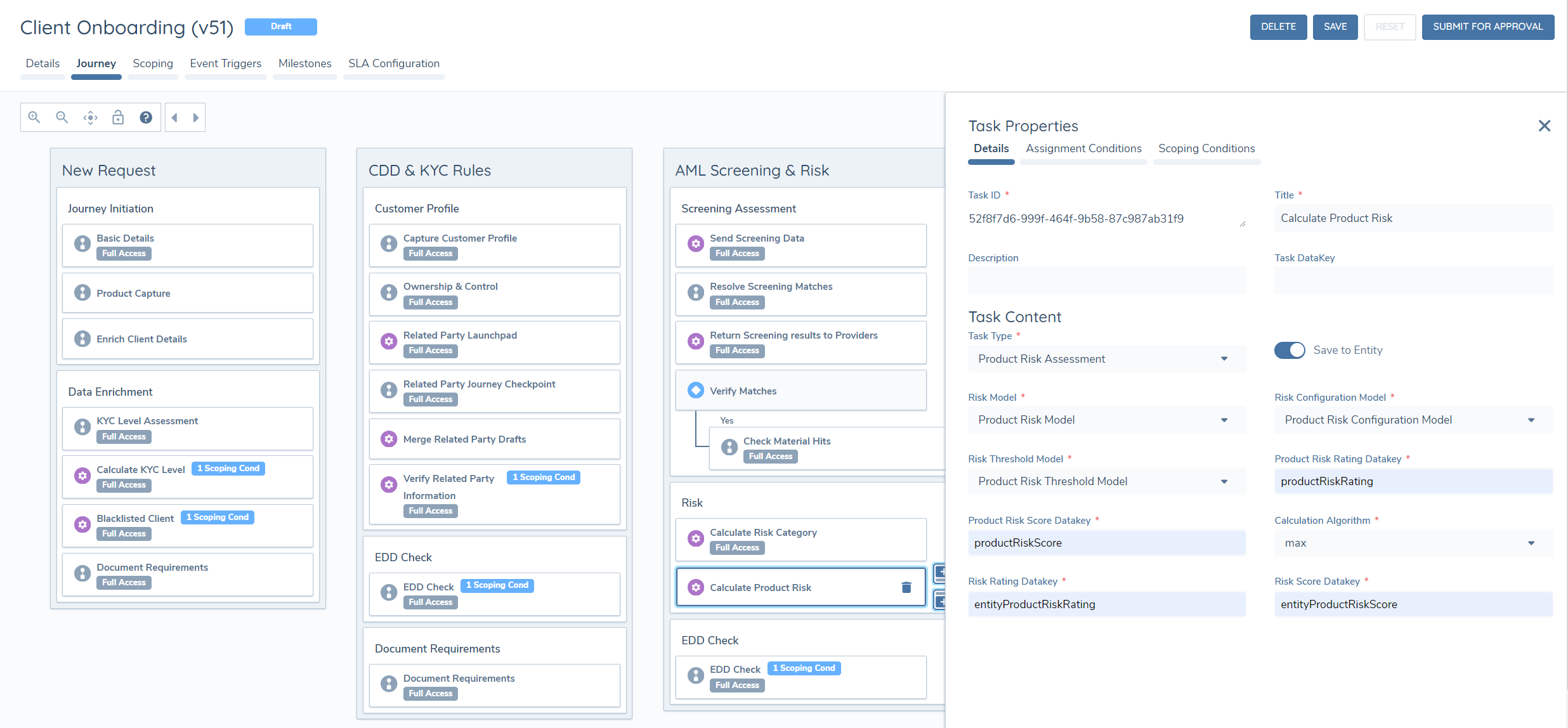The height and width of the screenshot is (728, 1568).
Task: Open the Milestones tab
Action: 304,63
